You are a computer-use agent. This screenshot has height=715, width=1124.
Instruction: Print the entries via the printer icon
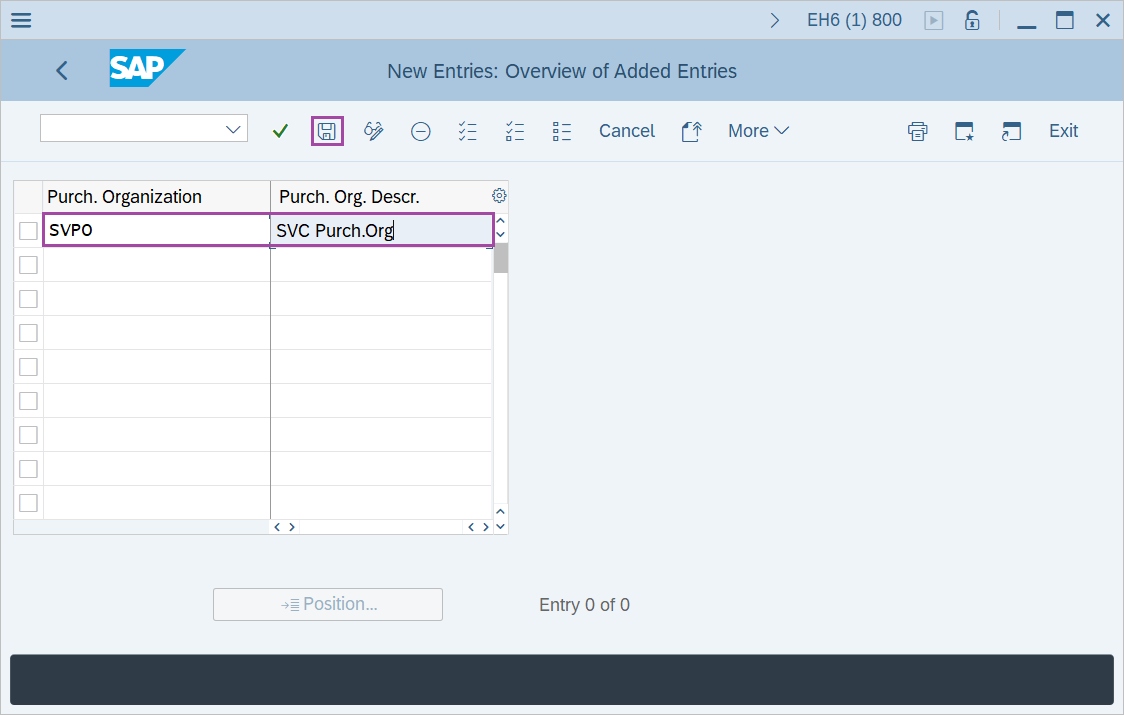click(917, 131)
